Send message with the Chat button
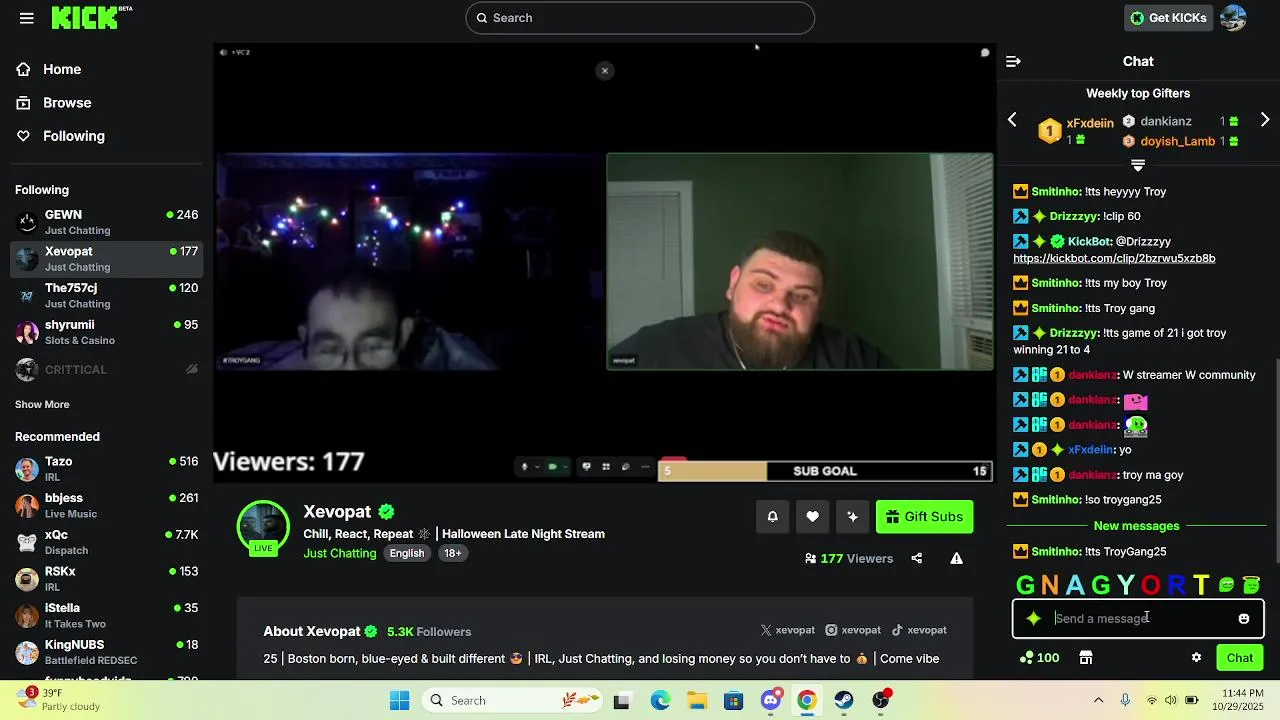The width and height of the screenshot is (1280, 720). pyautogui.click(x=1240, y=658)
